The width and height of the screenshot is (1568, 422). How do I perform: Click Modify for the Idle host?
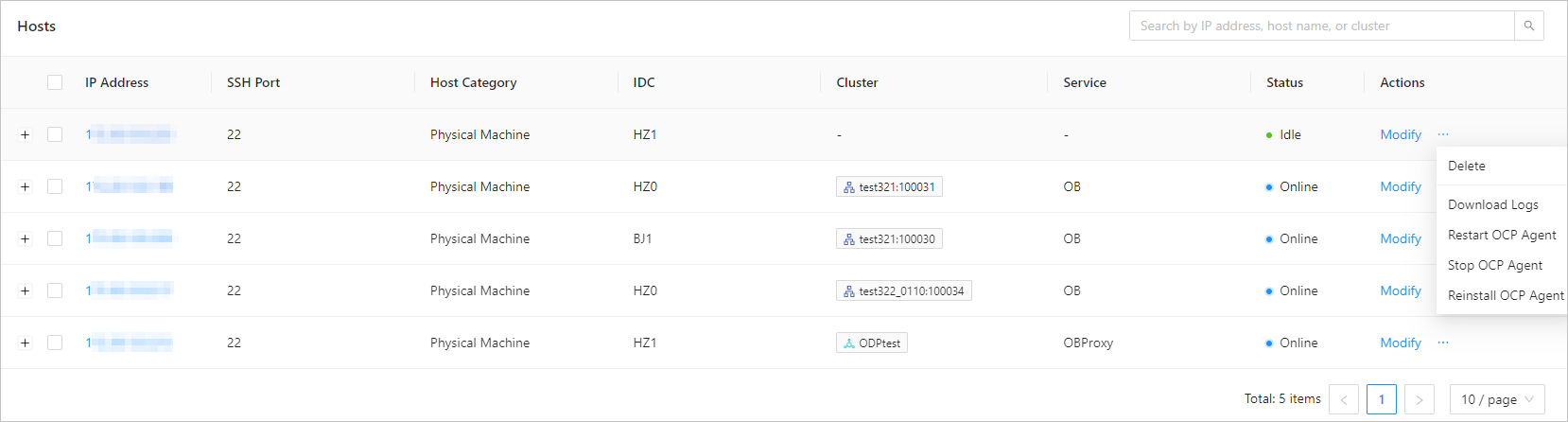(x=1401, y=134)
